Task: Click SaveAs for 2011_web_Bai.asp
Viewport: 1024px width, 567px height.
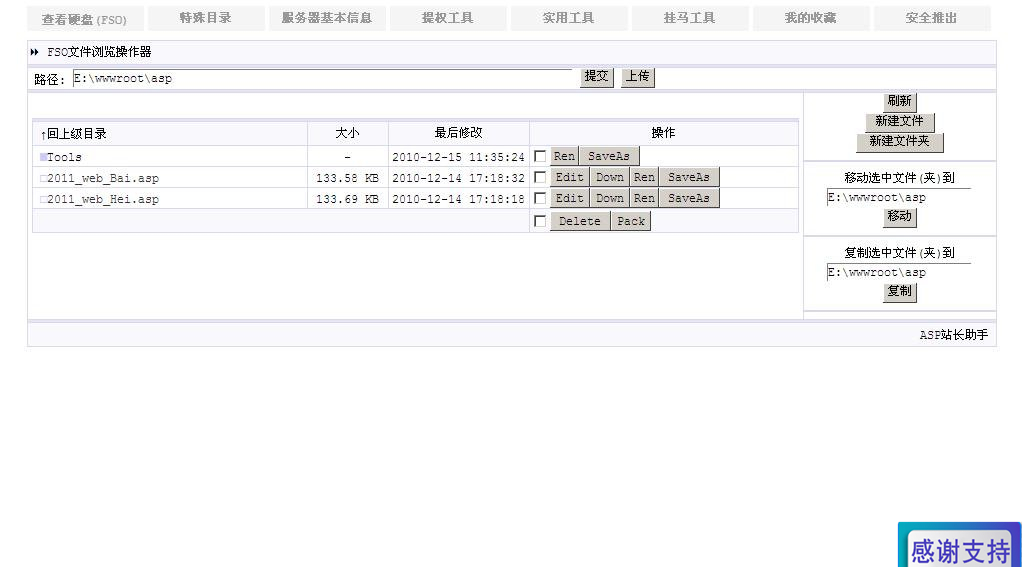Action: [x=689, y=178]
